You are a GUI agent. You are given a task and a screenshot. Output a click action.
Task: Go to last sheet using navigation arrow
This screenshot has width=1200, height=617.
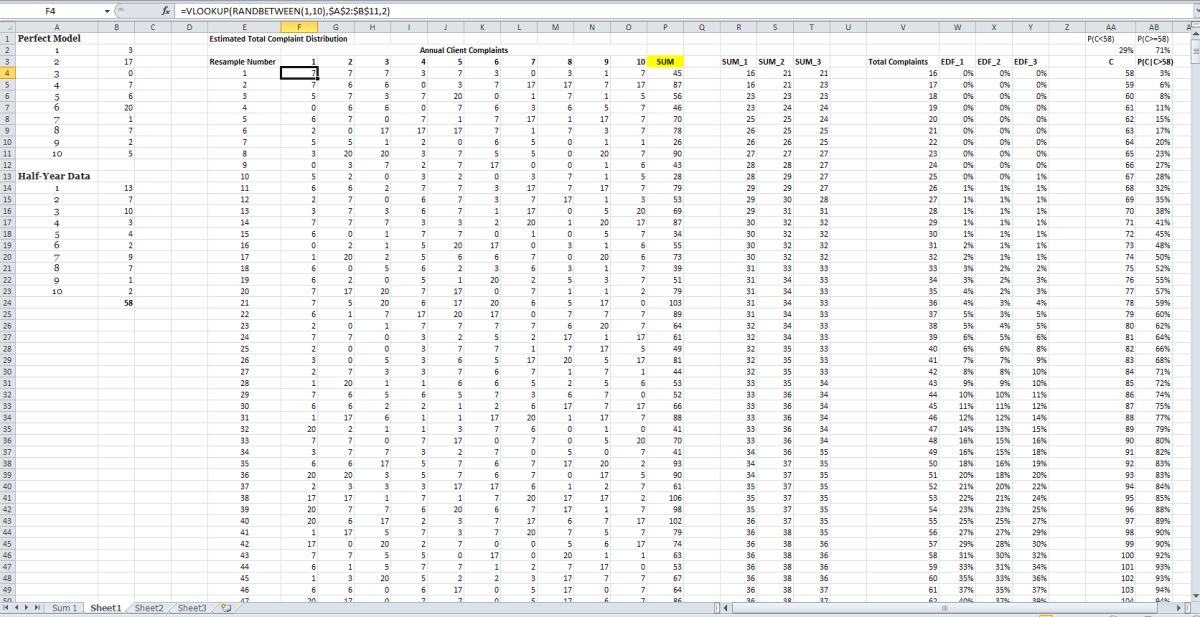39,608
